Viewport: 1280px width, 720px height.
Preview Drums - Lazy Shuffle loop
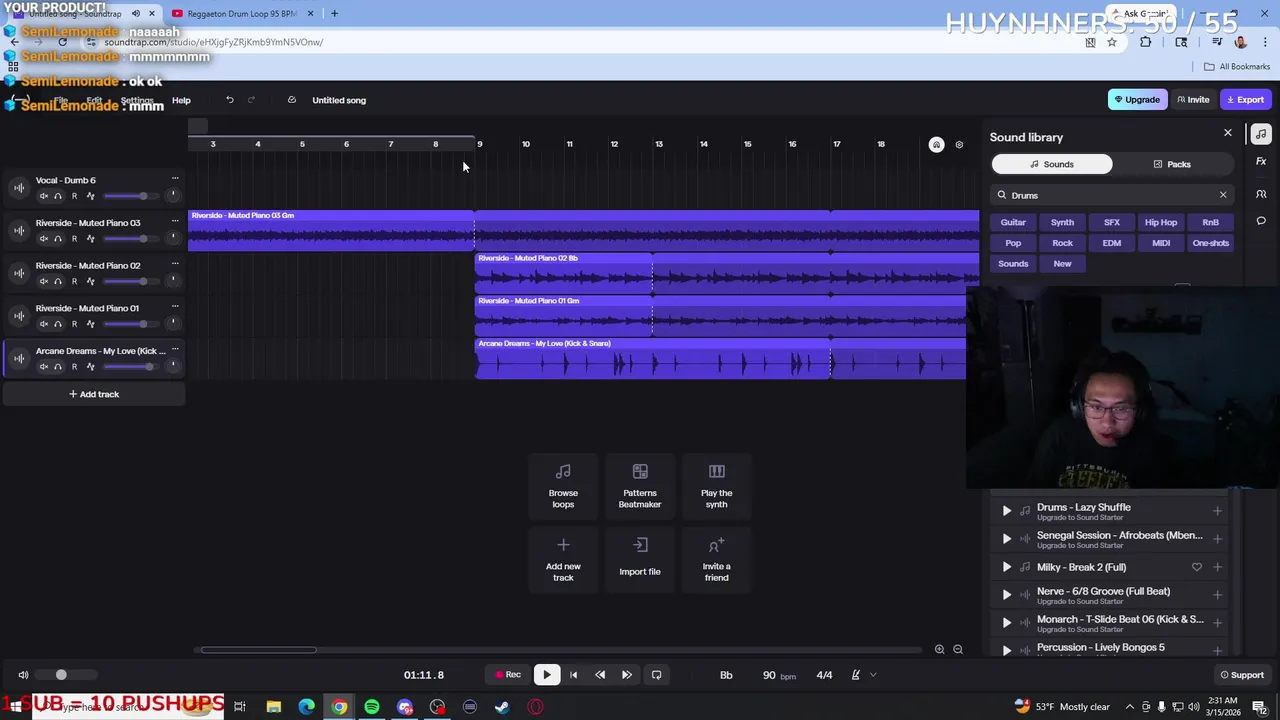click(x=1006, y=511)
